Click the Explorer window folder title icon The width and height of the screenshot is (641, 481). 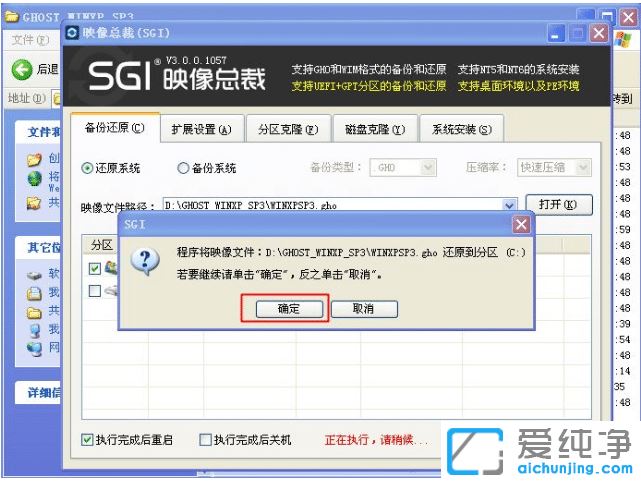(12, 16)
